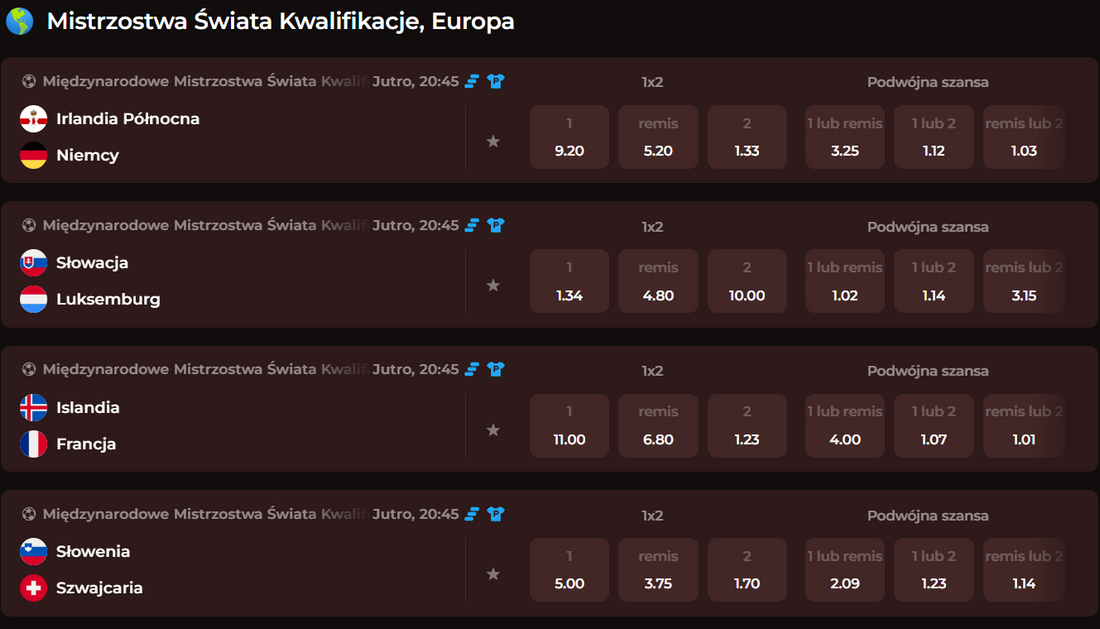
Task: Star the Słowacja vs Luksemburg match
Action: [x=493, y=286]
